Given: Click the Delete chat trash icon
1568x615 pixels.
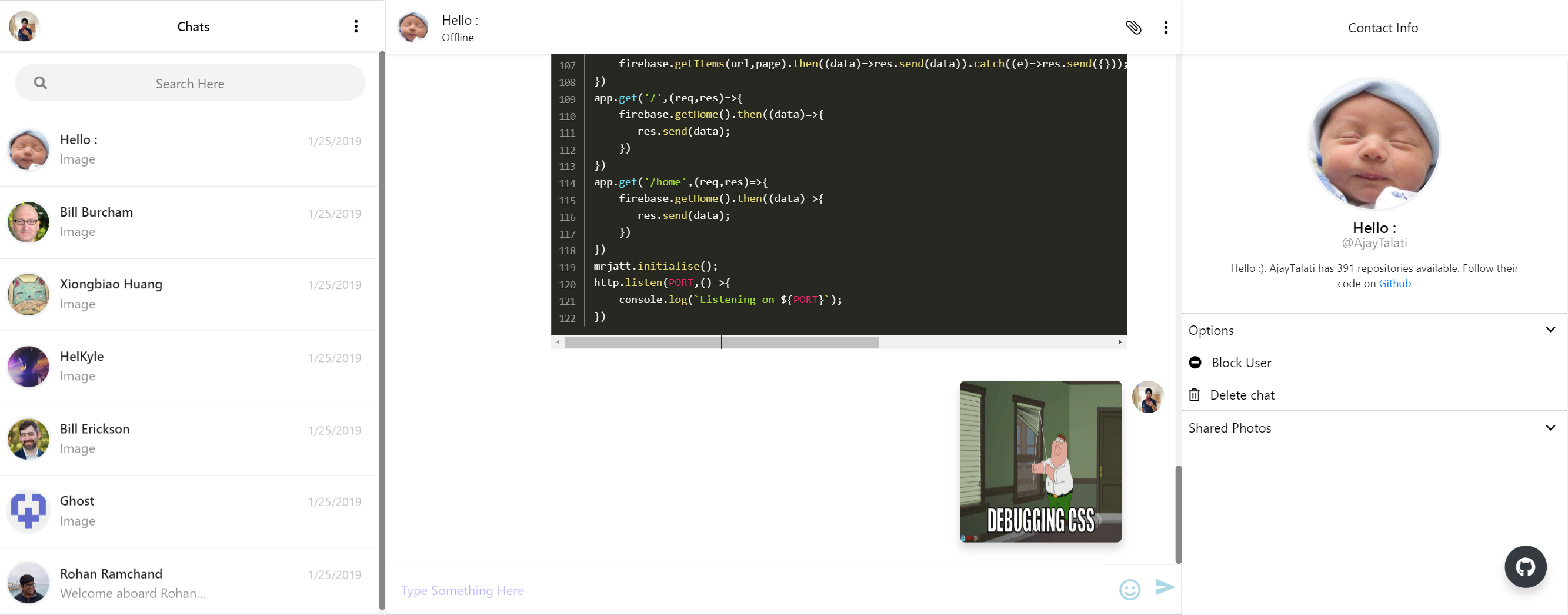Looking at the screenshot, I should tap(1195, 395).
